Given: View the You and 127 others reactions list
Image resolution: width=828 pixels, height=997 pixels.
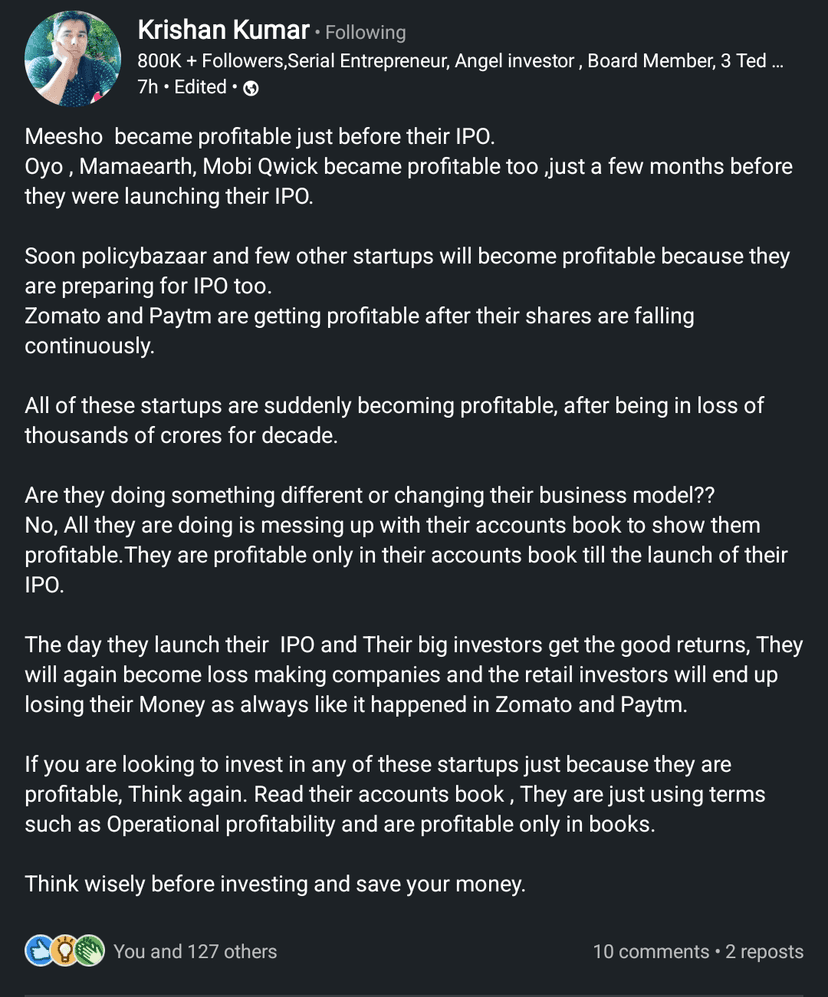Looking at the screenshot, I should pos(195,951).
